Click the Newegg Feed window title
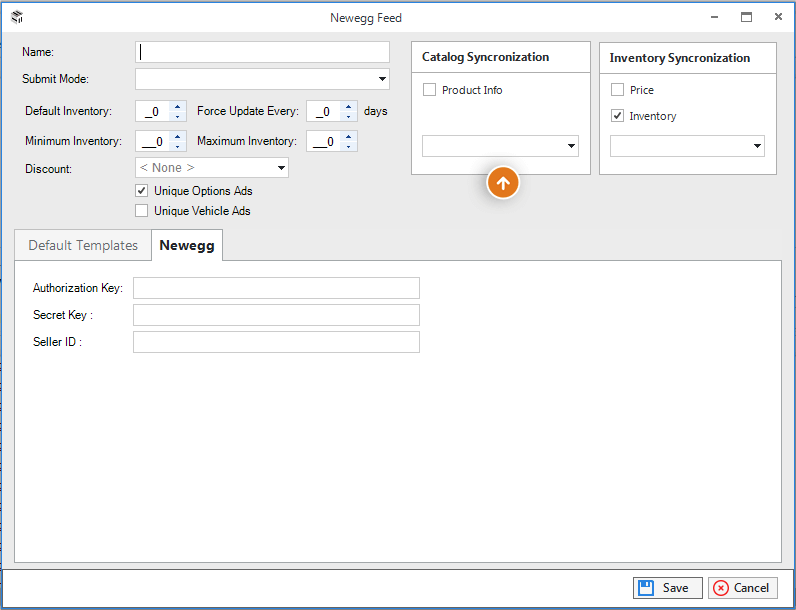Viewport: 796px width, 610px height. coord(366,18)
